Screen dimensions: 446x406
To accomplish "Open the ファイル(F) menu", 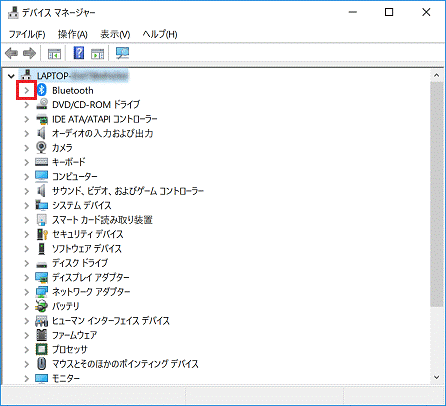I will [27, 34].
